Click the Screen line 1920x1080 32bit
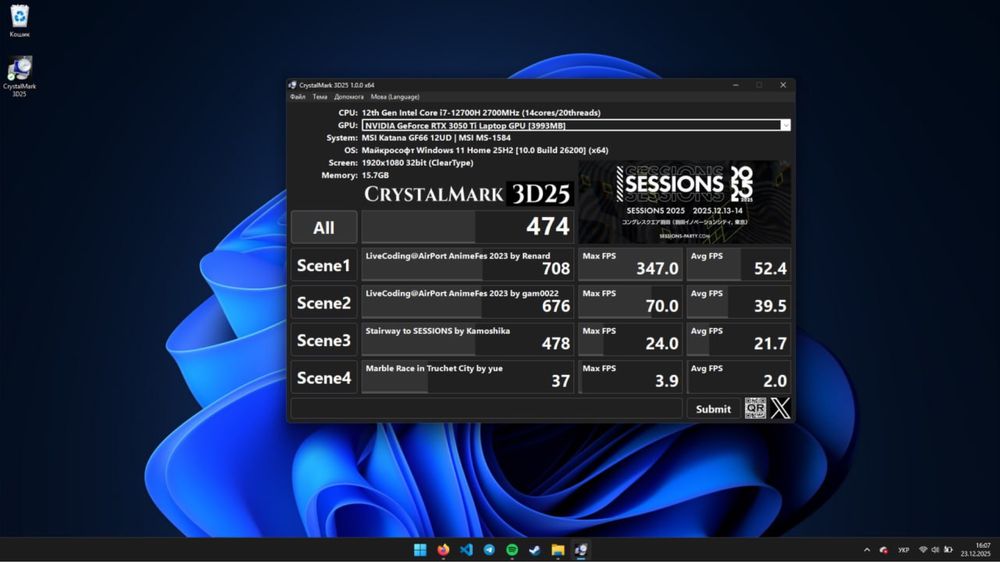This screenshot has height=562, width=1000. click(418, 163)
